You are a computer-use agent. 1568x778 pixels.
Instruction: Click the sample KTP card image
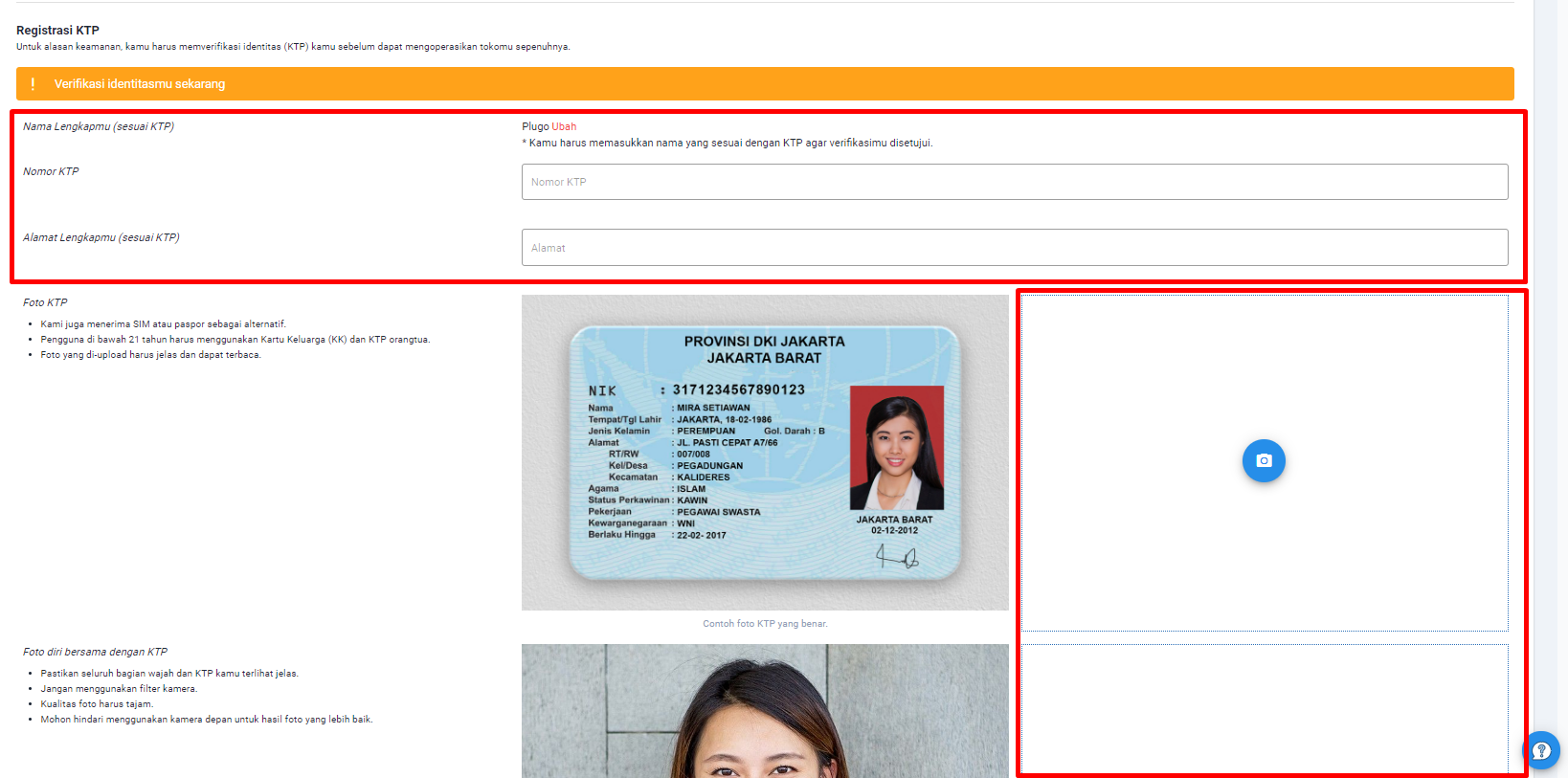pyautogui.click(x=765, y=453)
